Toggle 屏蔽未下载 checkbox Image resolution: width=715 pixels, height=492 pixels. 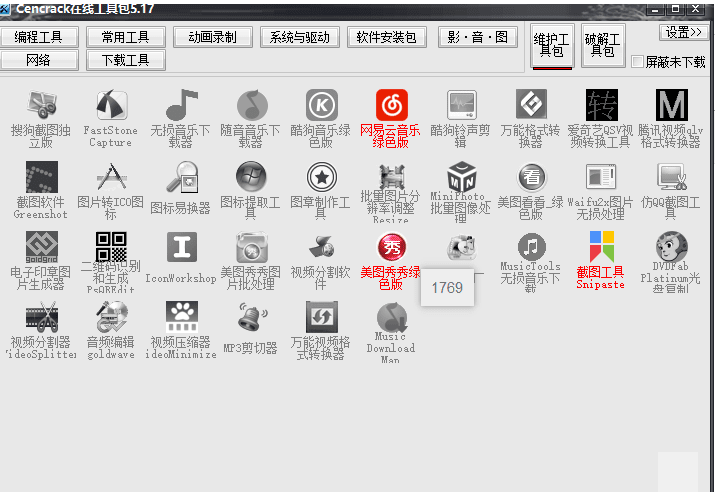point(637,62)
